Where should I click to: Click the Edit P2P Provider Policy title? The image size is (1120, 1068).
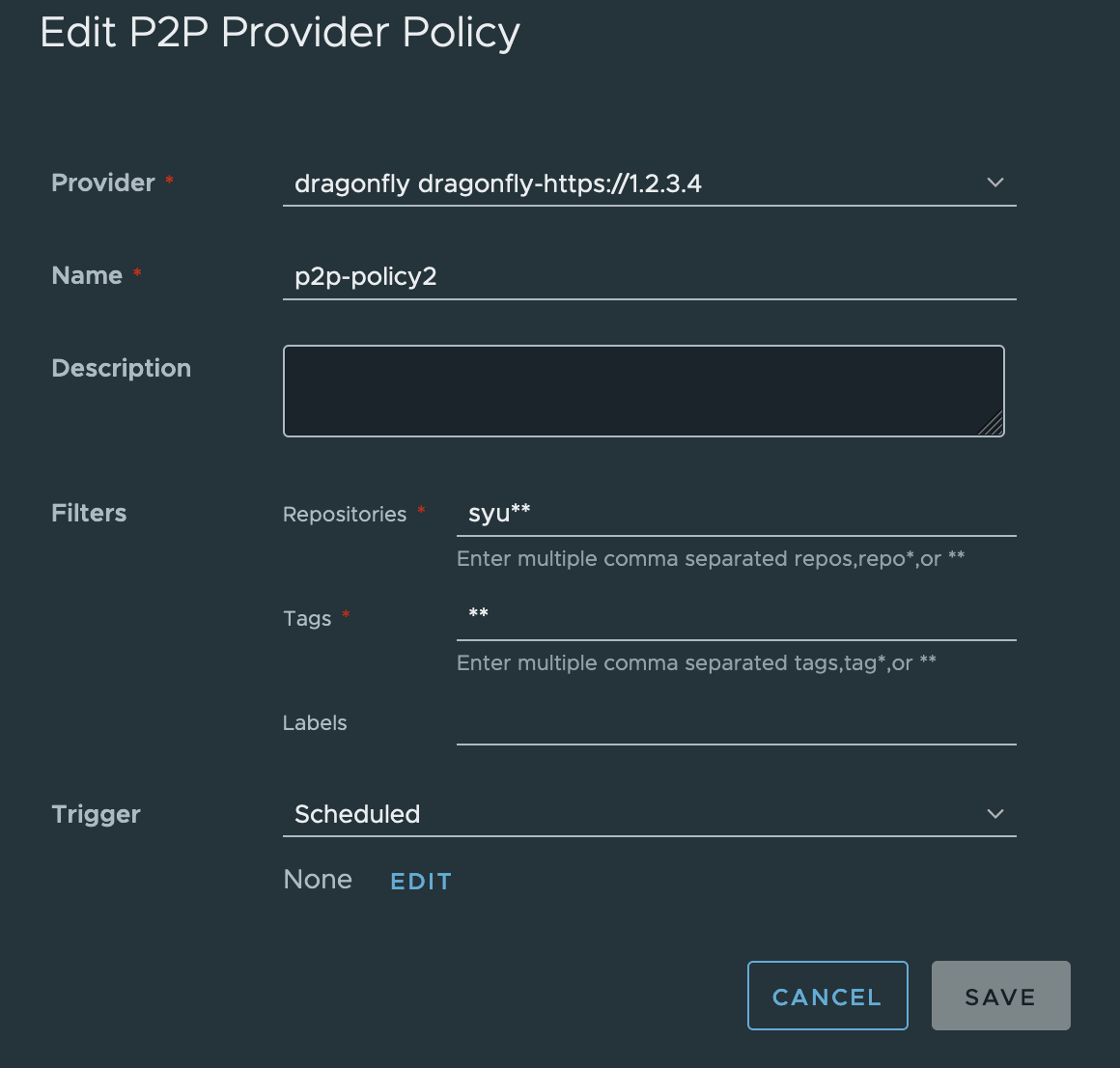pyautogui.click(x=279, y=32)
